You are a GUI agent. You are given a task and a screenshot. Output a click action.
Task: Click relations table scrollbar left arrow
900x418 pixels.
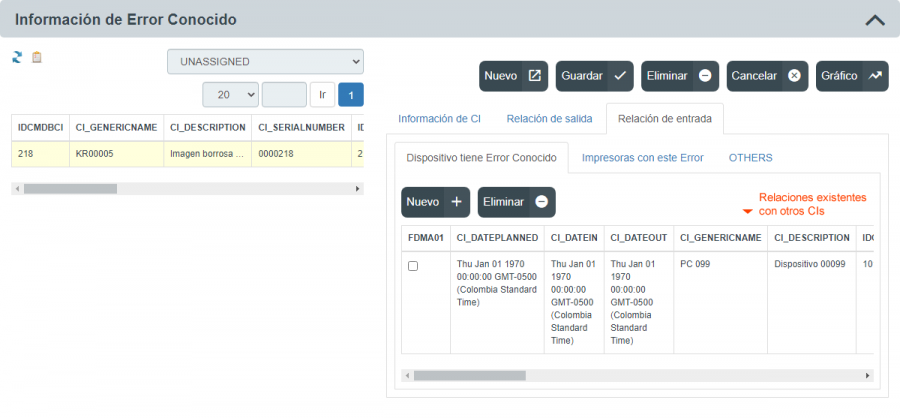click(408, 376)
